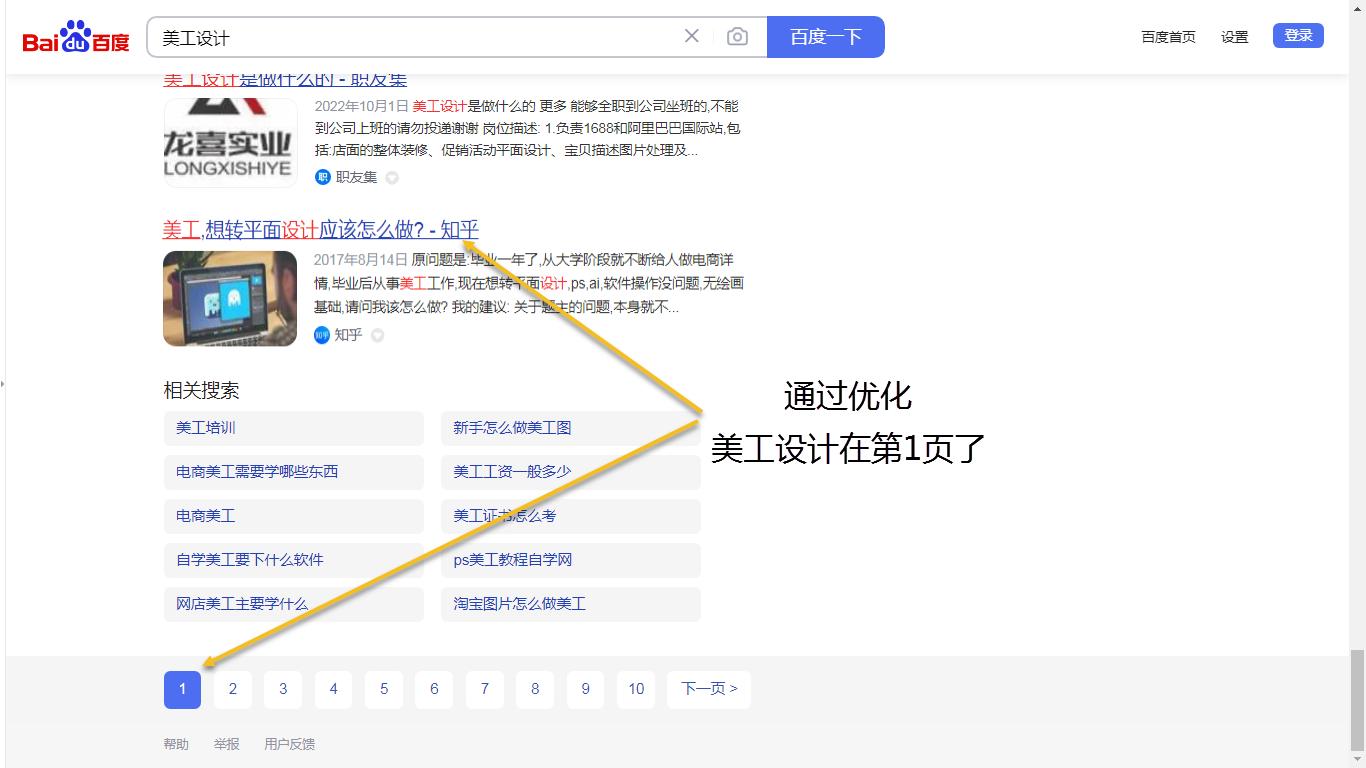Click the 职友集 source icon

click(x=321, y=177)
